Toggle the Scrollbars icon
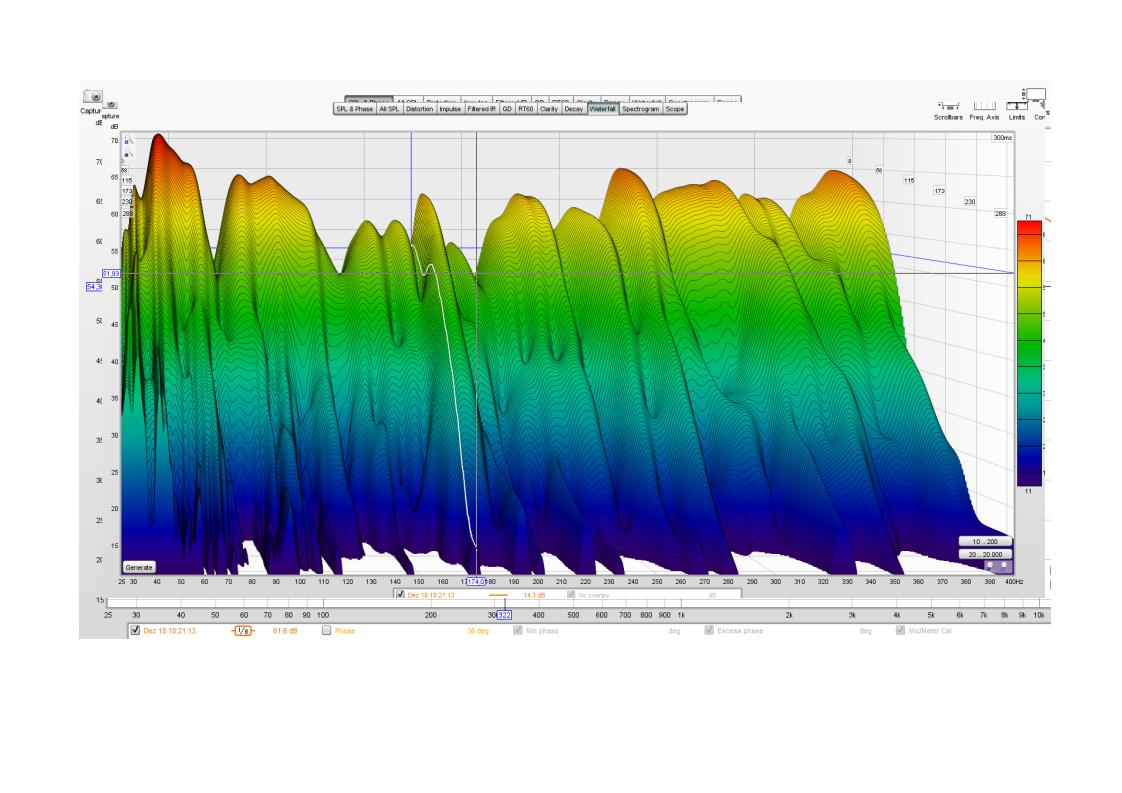The image size is (1122, 793). point(948,106)
